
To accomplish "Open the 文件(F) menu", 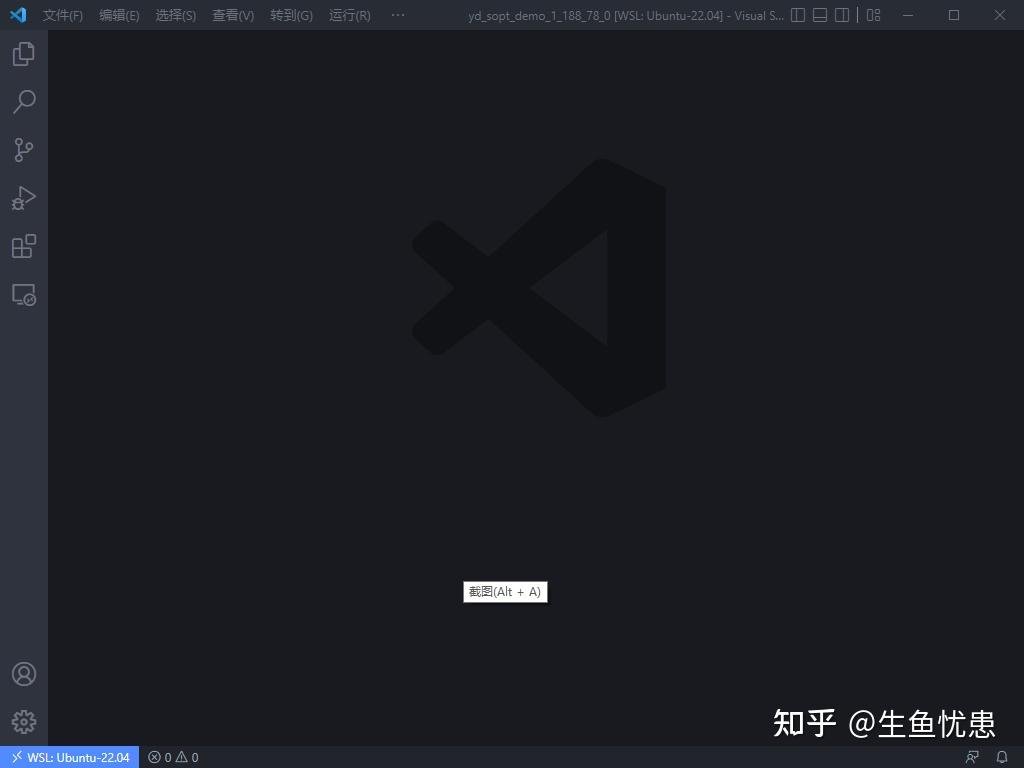I will pyautogui.click(x=63, y=15).
